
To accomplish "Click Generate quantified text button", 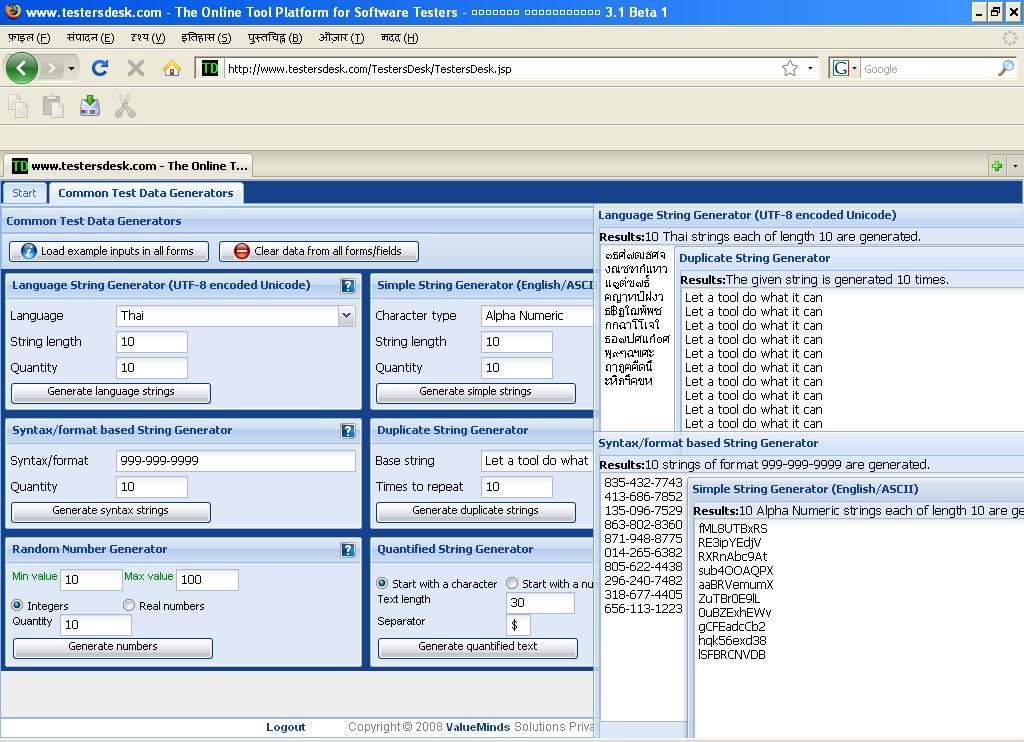I will click(x=478, y=647).
